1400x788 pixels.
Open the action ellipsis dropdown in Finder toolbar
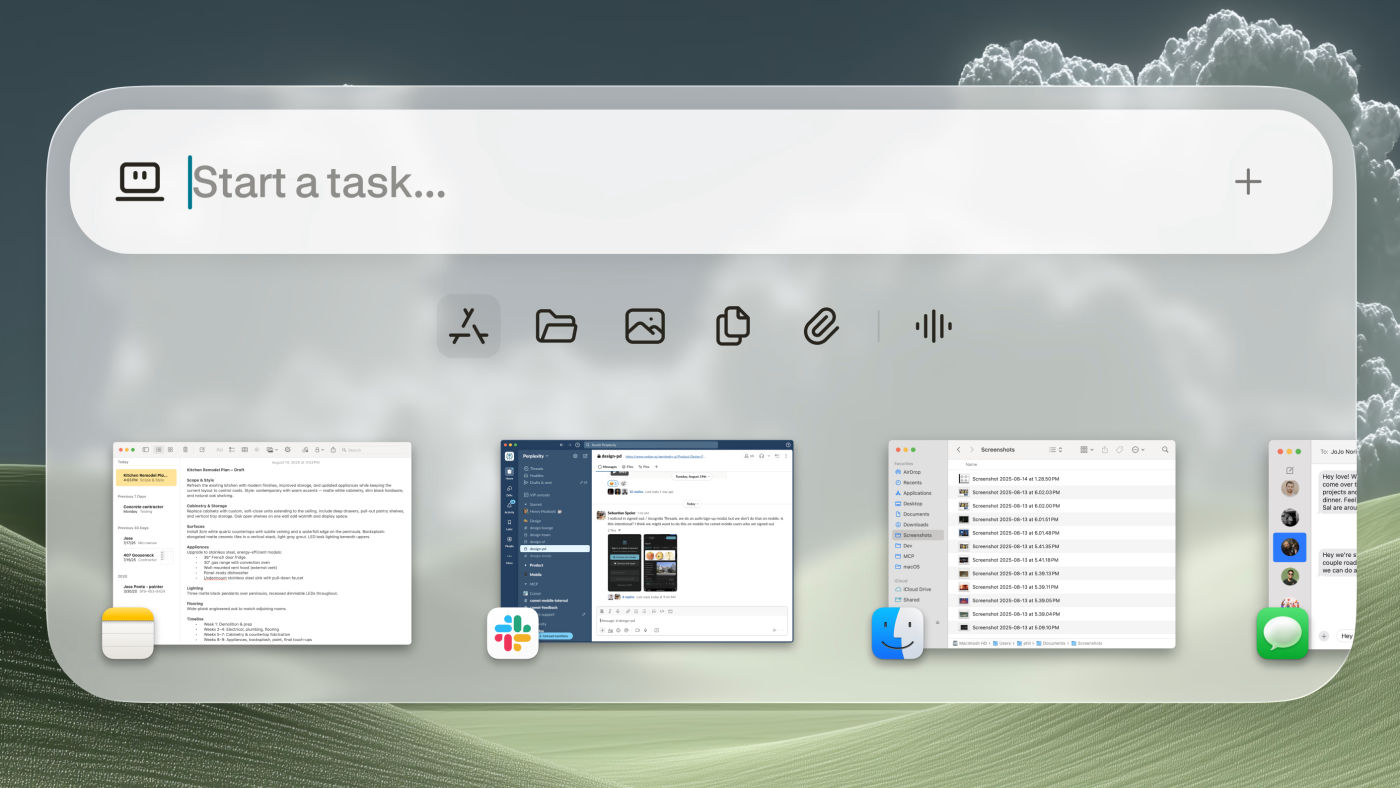click(x=1139, y=450)
